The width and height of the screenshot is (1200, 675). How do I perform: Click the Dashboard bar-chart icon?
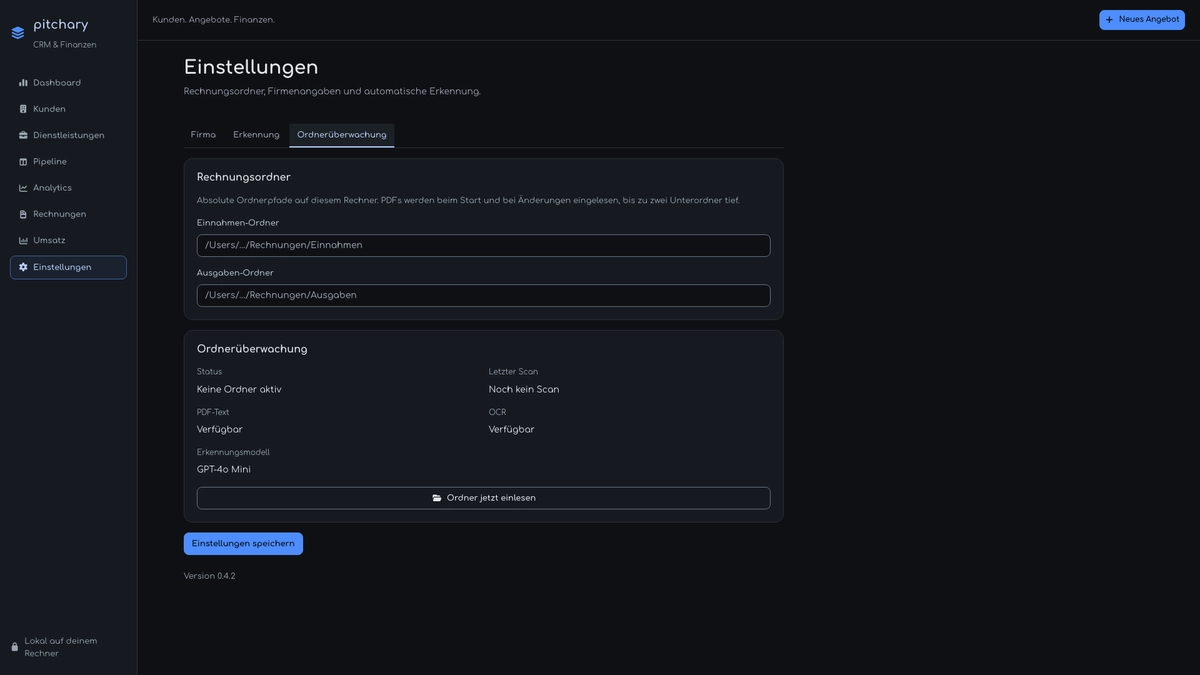(x=23, y=83)
